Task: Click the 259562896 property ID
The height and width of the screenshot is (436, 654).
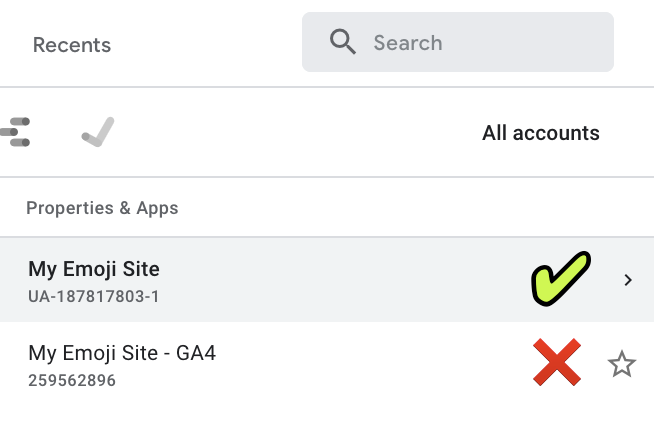Action: tap(72, 380)
